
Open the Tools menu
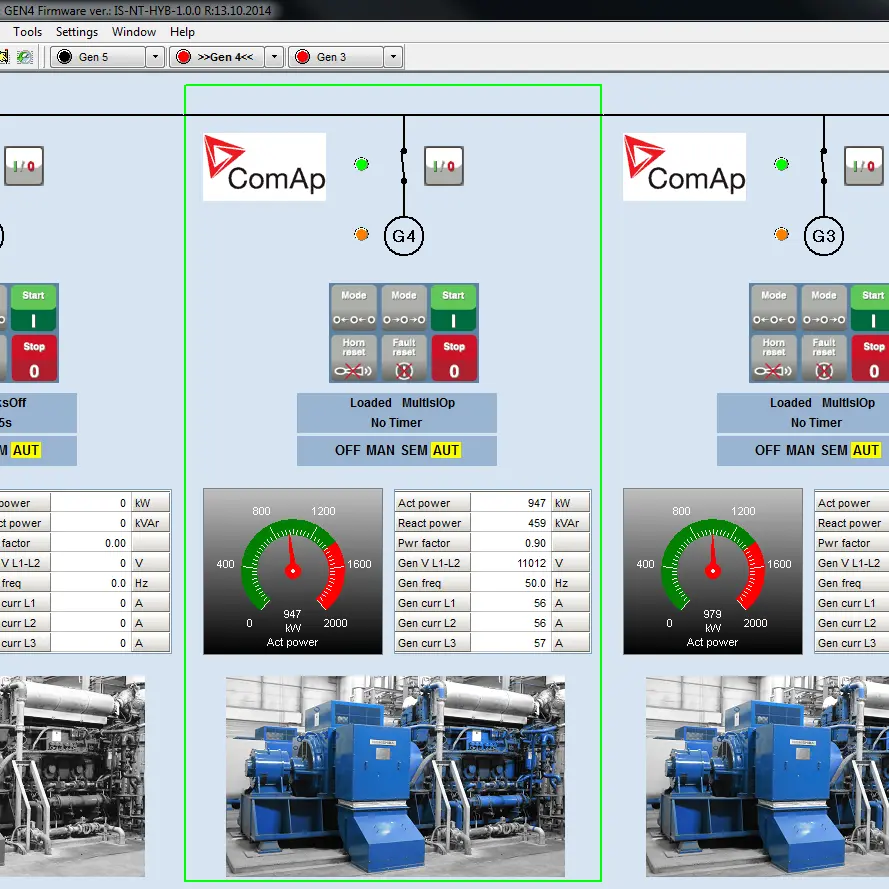(27, 32)
